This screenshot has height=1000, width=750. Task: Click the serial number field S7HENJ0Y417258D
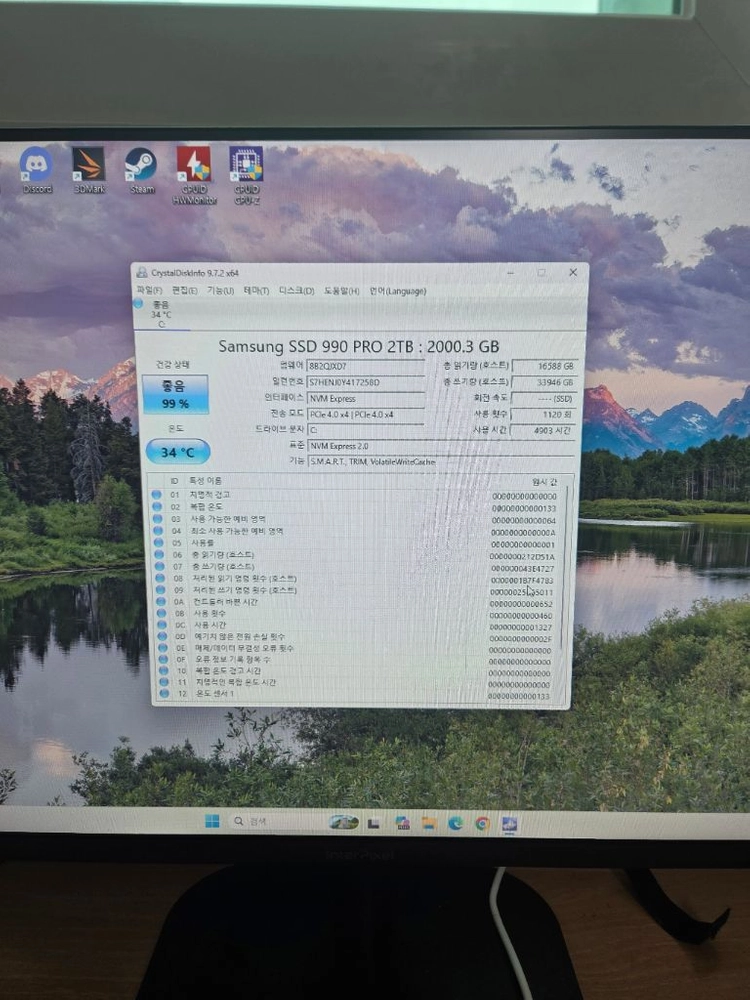(366, 382)
